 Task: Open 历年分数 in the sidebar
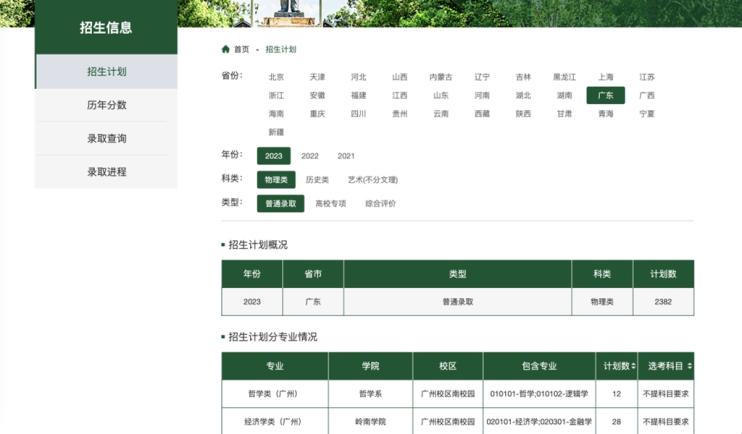coord(106,105)
